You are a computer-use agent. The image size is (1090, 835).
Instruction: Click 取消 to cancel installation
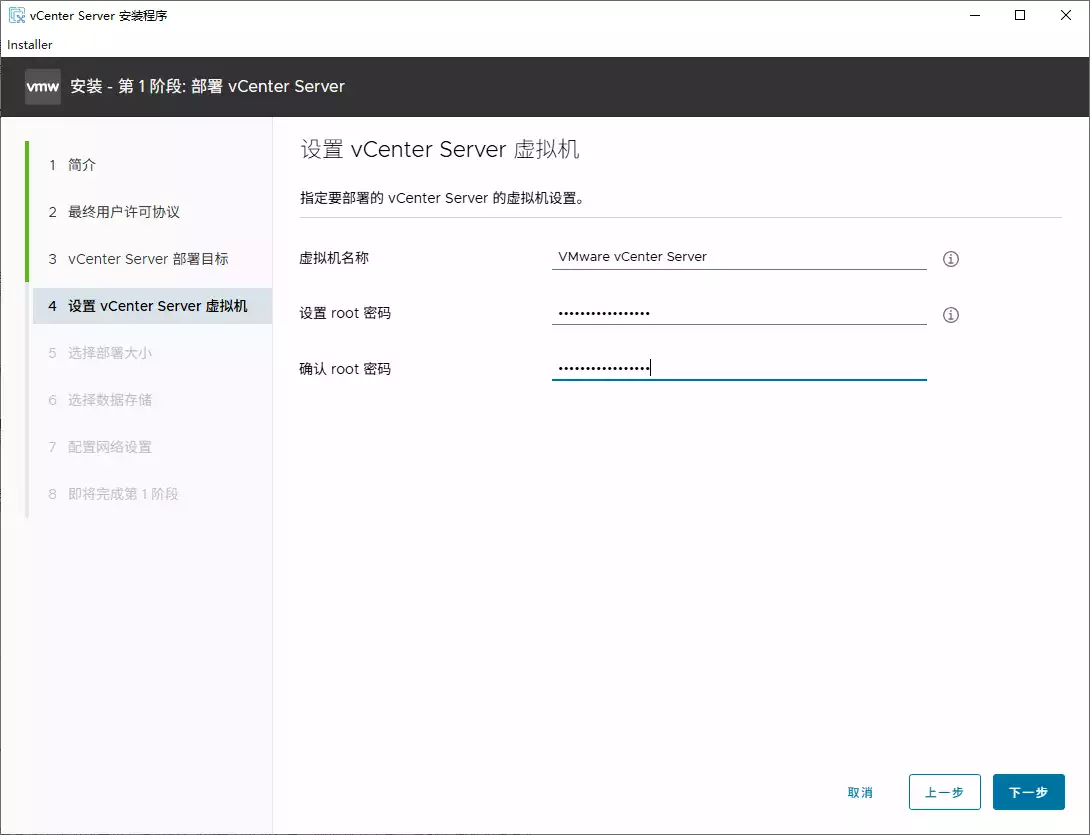[860, 793]
